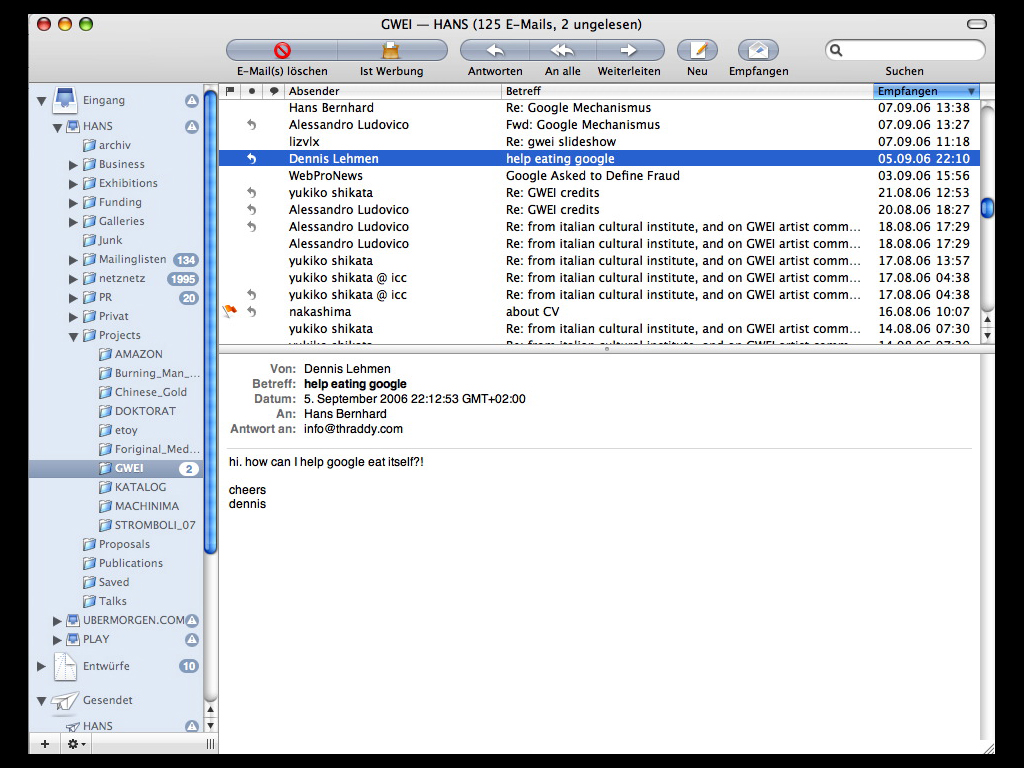Open the WebProNews email about Fraud

(x=592, y=176)
